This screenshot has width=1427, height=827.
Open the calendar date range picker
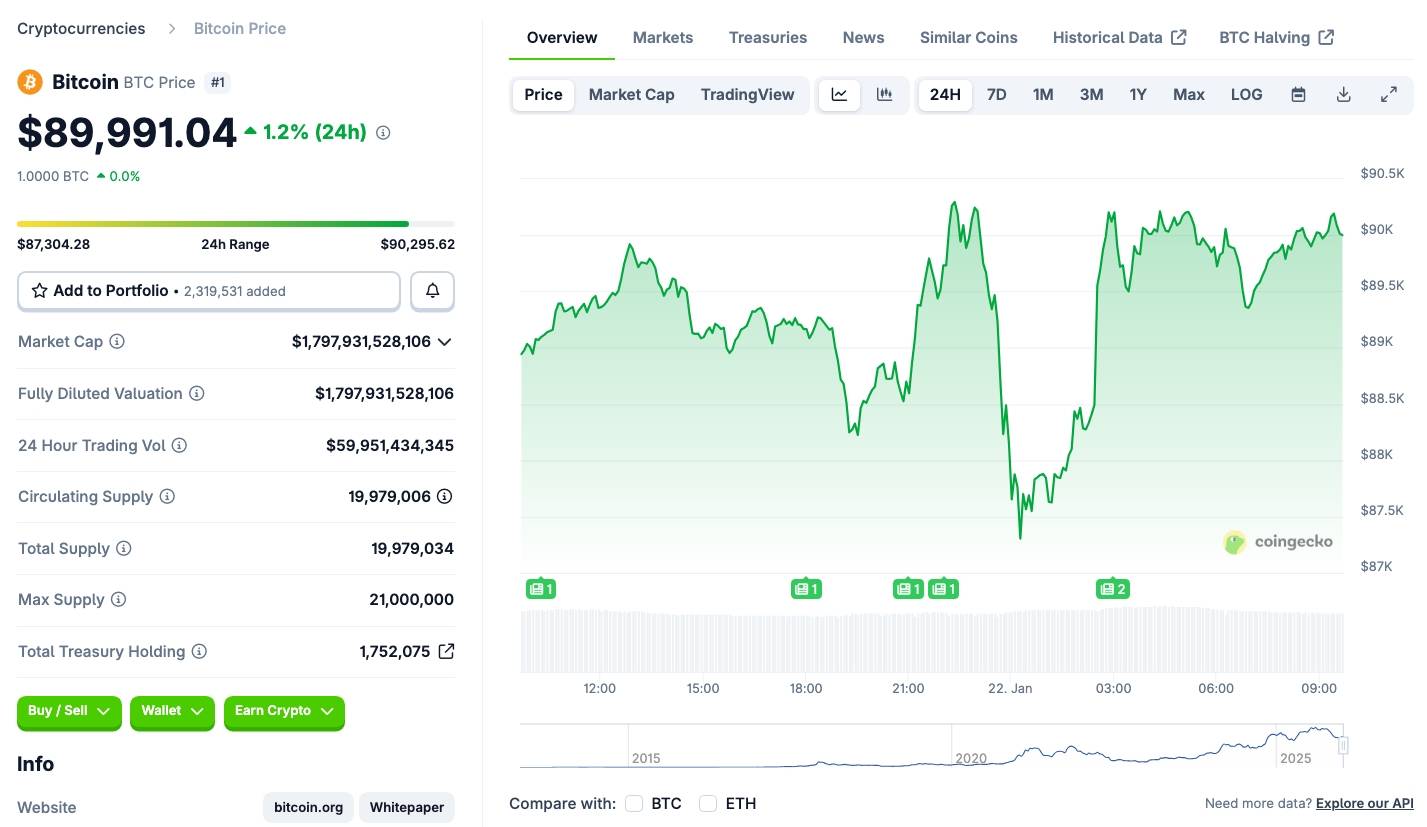[1298, 95]
